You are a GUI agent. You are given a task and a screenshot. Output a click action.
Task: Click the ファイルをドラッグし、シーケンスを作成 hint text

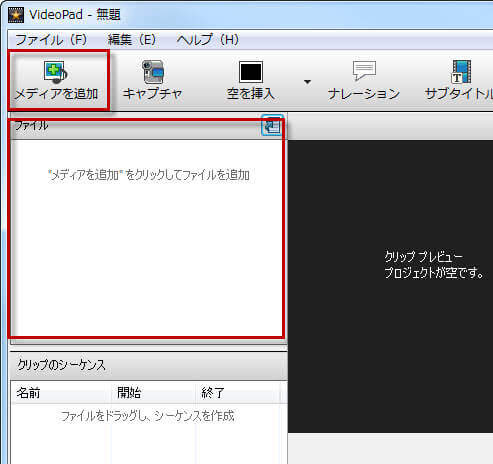click(x=148, y=416)
